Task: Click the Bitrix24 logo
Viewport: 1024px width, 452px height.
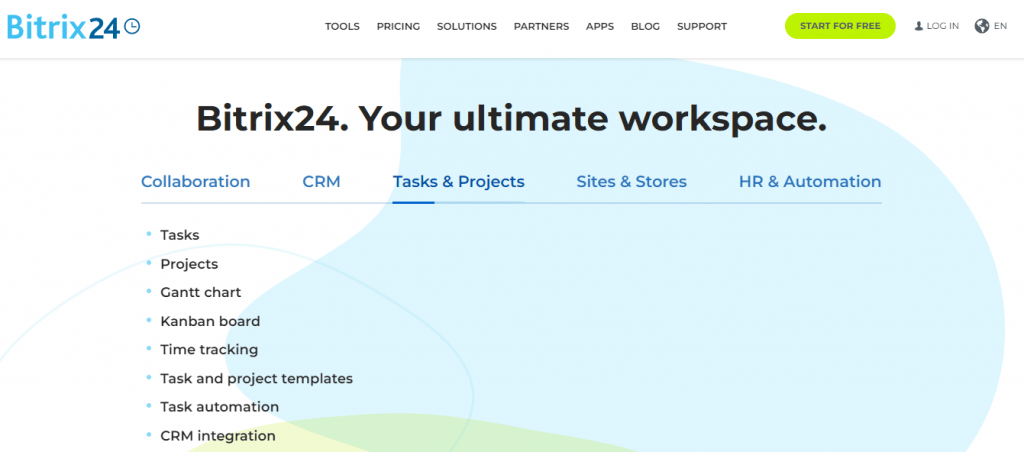Action: pos(73,26)
